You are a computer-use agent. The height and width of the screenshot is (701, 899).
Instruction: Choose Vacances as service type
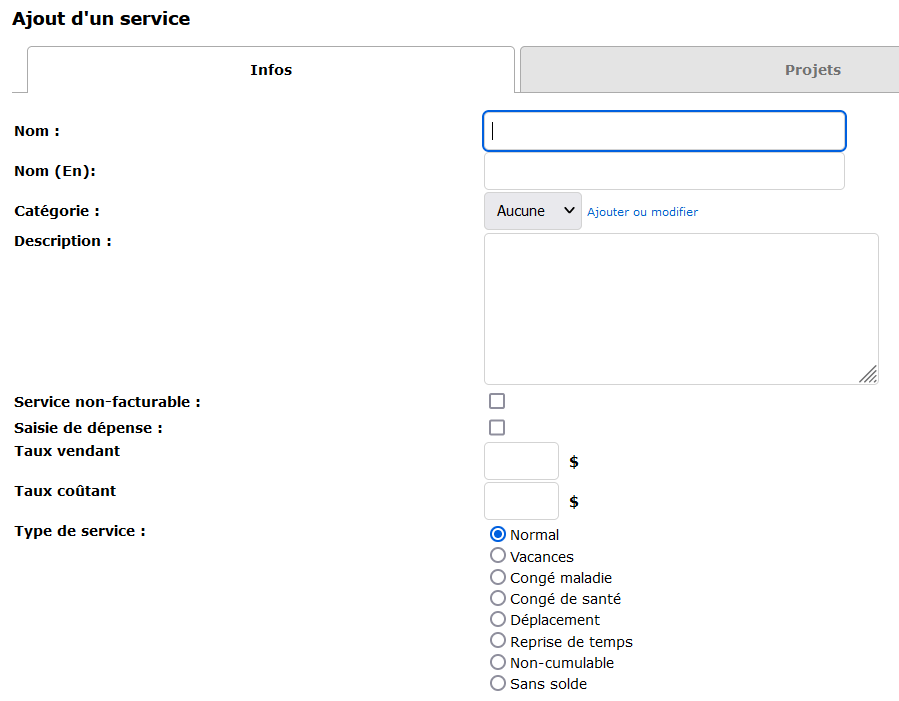point(498,556)
